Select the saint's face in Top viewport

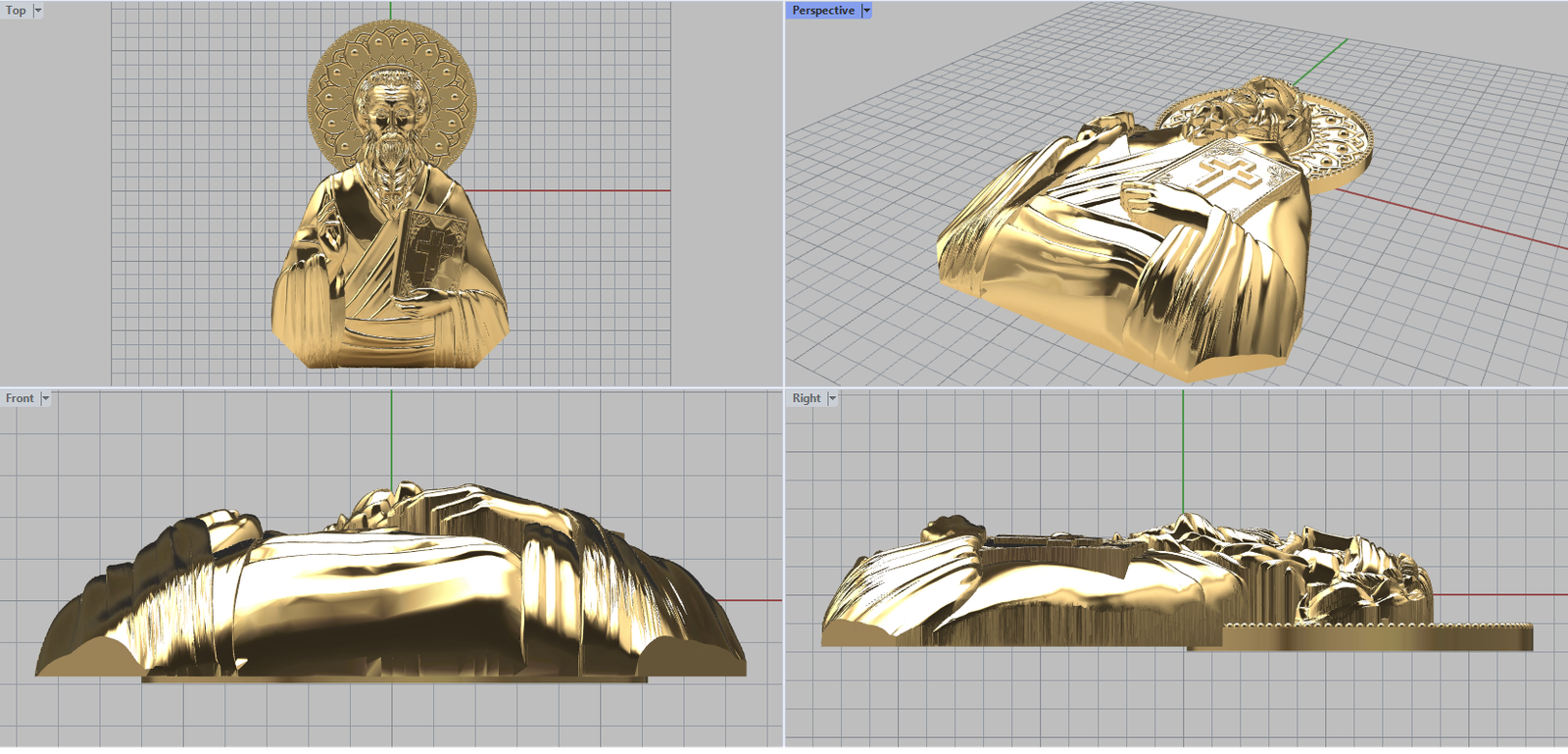391,116
